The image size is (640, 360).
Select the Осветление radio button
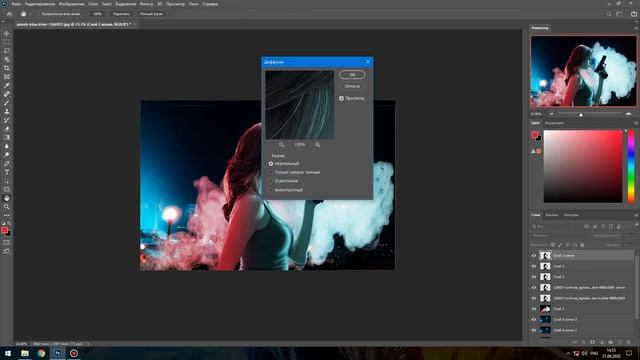pos(271,181)
